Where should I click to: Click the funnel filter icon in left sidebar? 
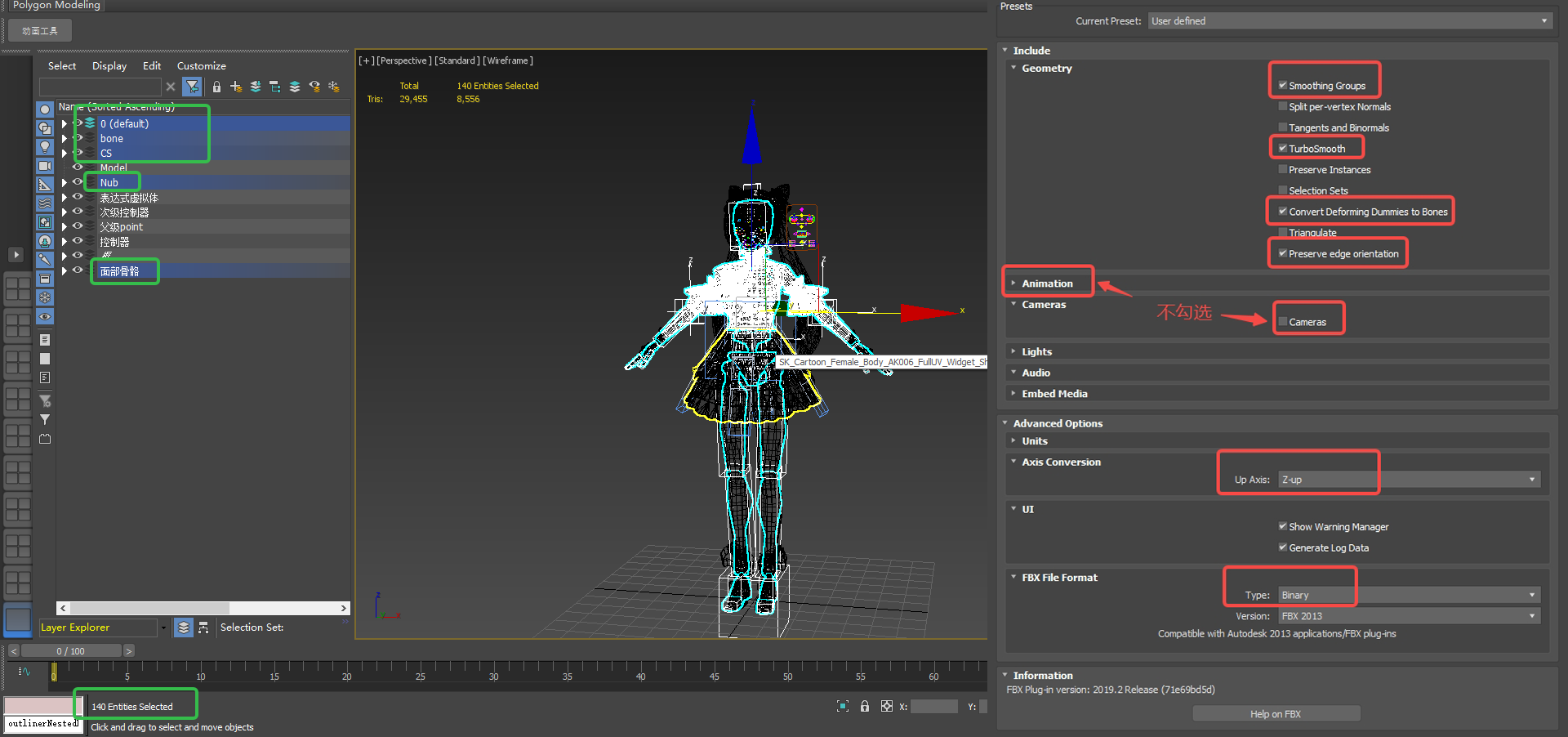[x=45, y=419]
